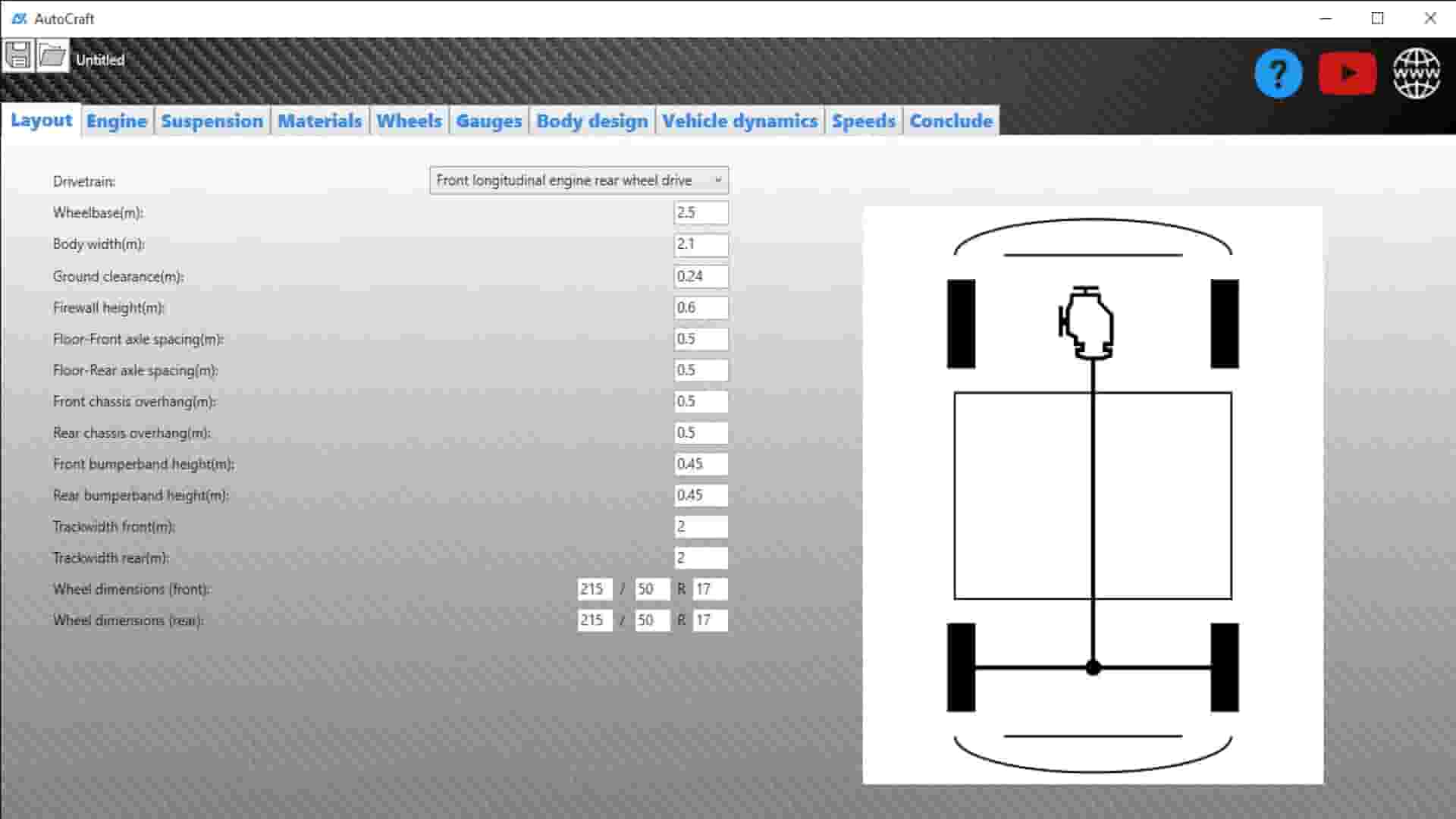Open the Help question mark icon

tap(1278, 73)
